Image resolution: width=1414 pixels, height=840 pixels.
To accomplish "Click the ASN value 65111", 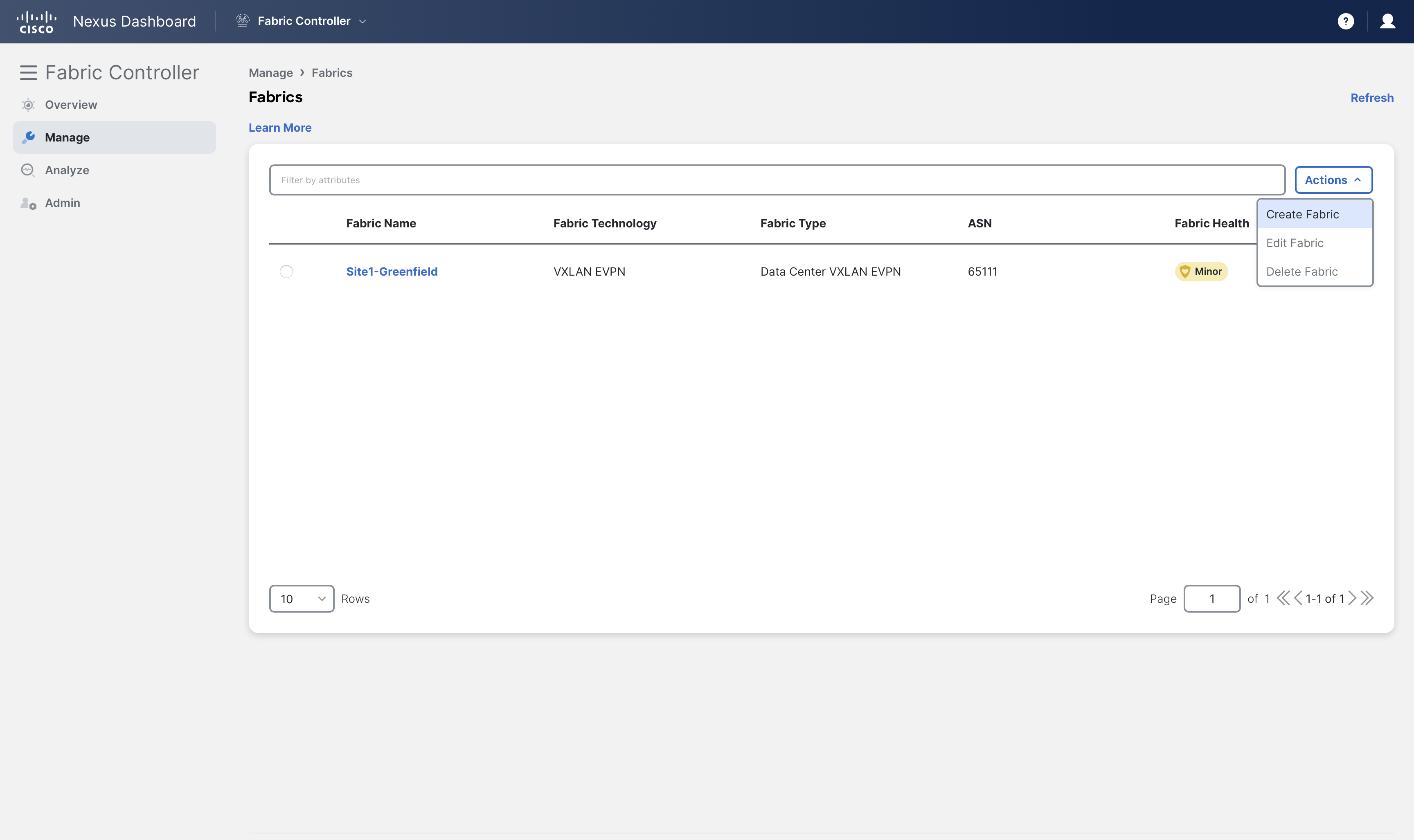I will (982, 272).
